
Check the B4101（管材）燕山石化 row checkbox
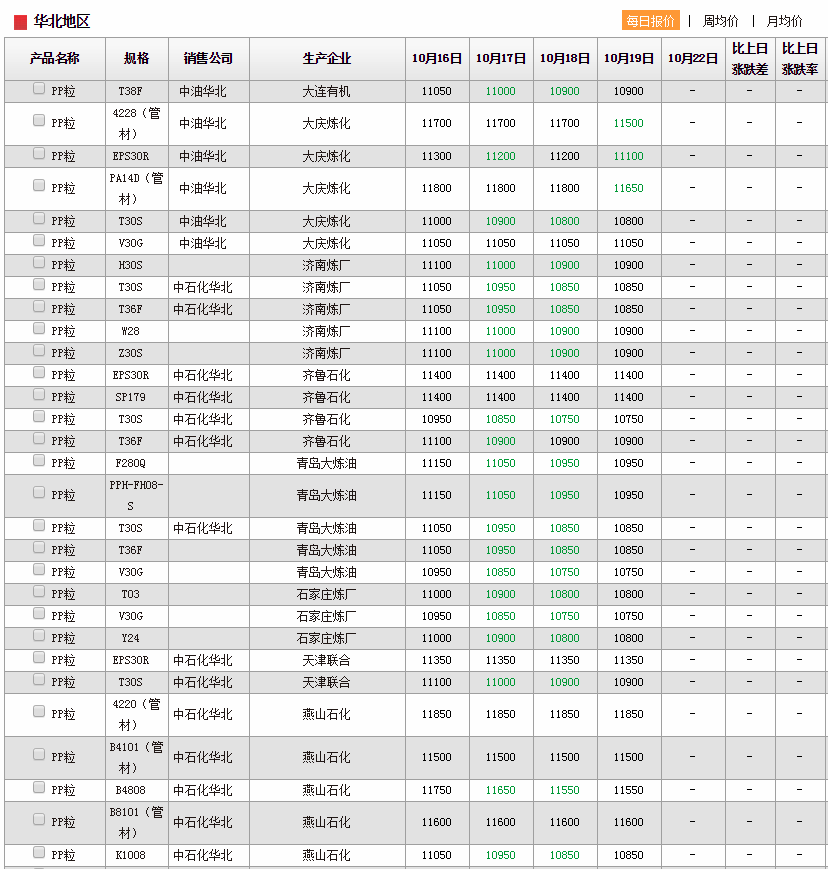click(39, 754)
